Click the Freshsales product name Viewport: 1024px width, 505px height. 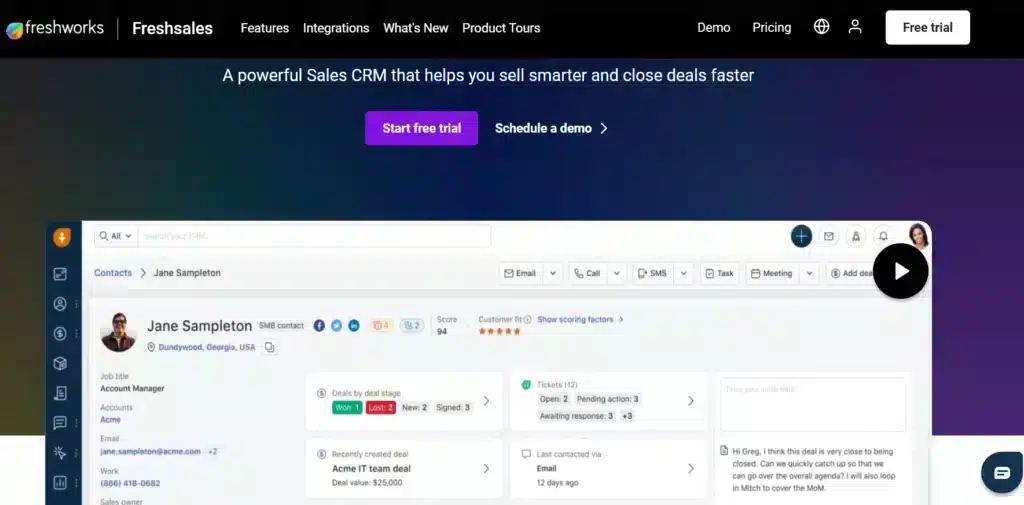[172, 28]
